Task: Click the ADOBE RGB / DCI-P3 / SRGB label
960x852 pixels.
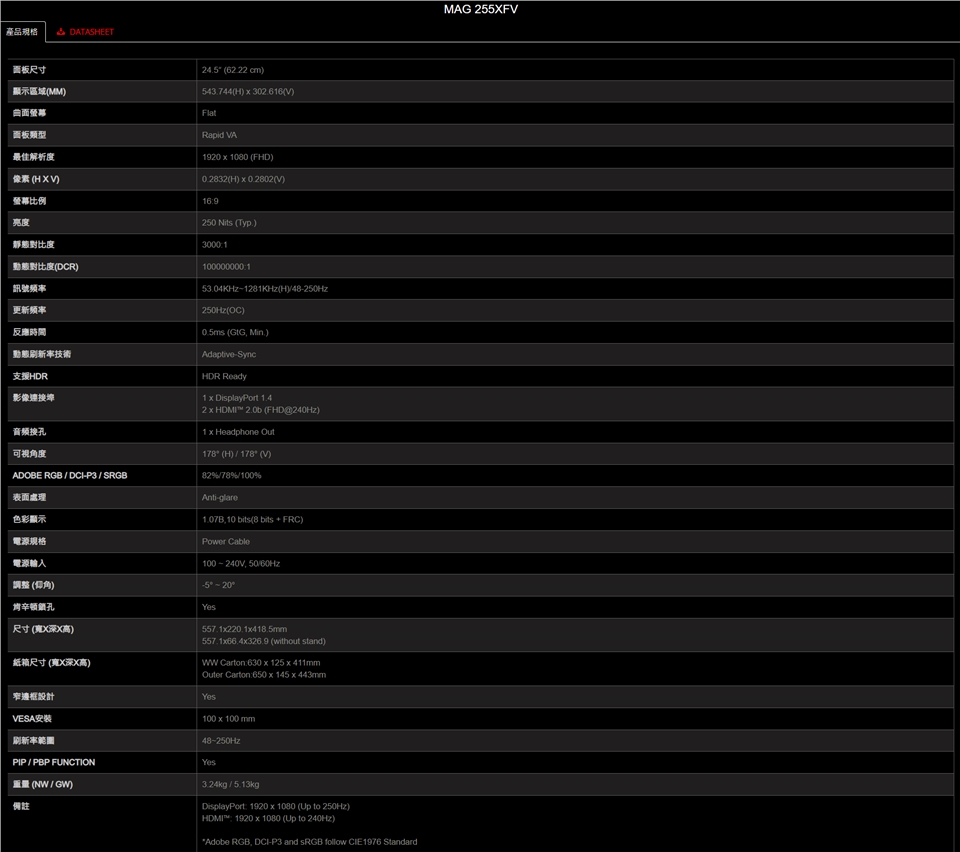Action: [x=70, y=475]
